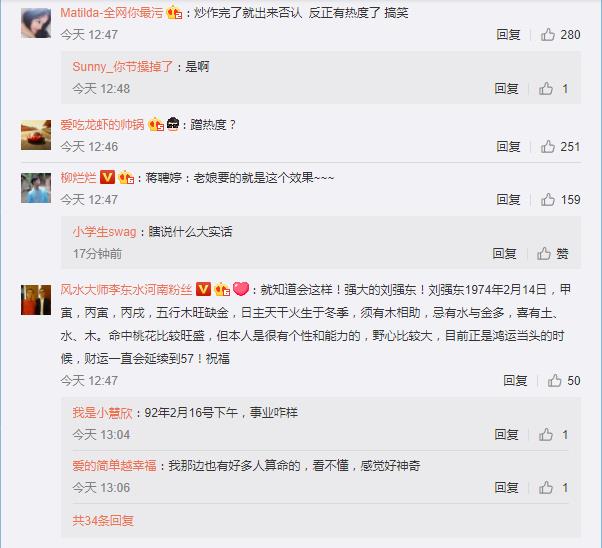Open 风水大师李东水河南粉丝 username link
602x548 pixels.
pyautogui.click(x=126, y=289)
